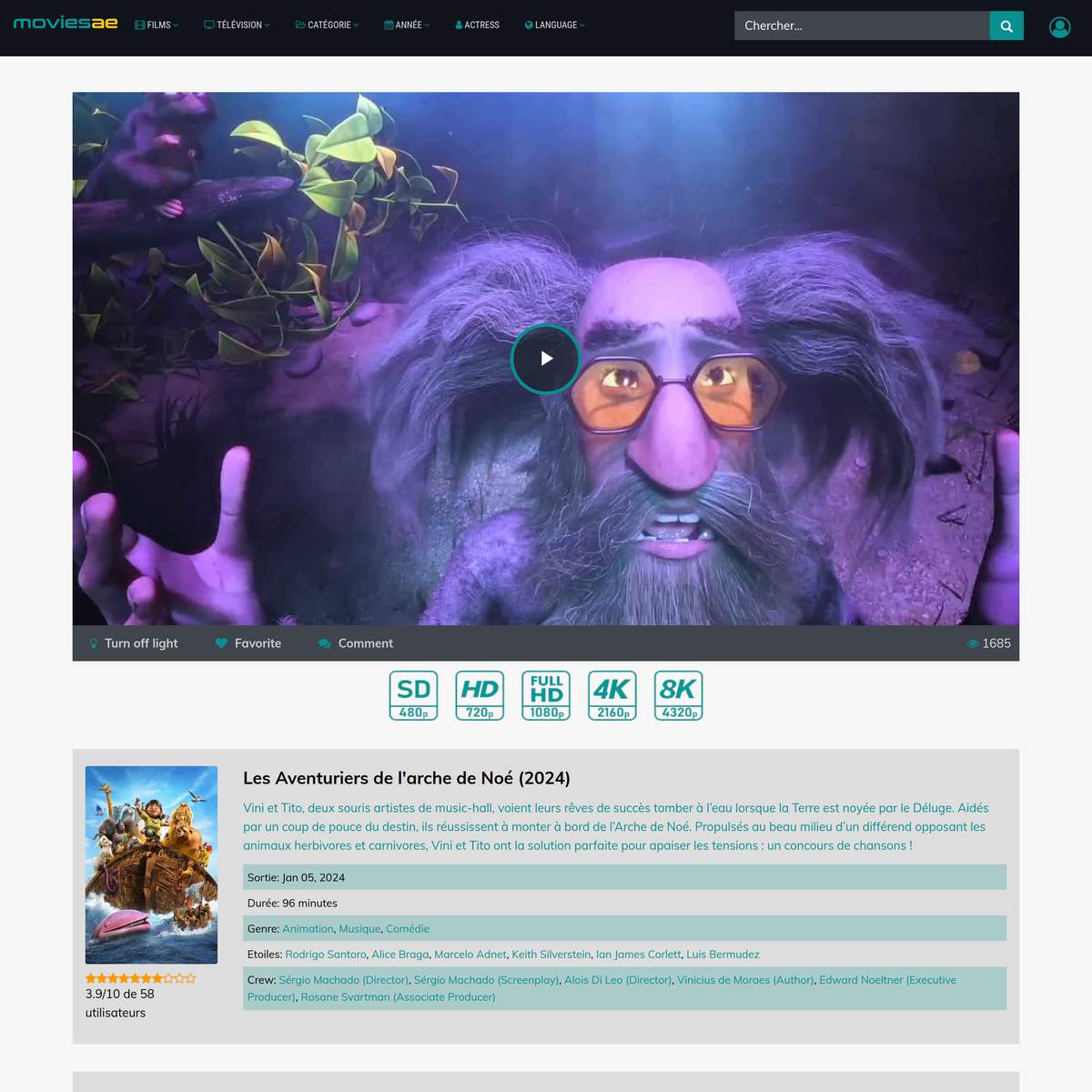Open the user account icon
This screenshot has height=1092, width=1092.
(1059, 27)
